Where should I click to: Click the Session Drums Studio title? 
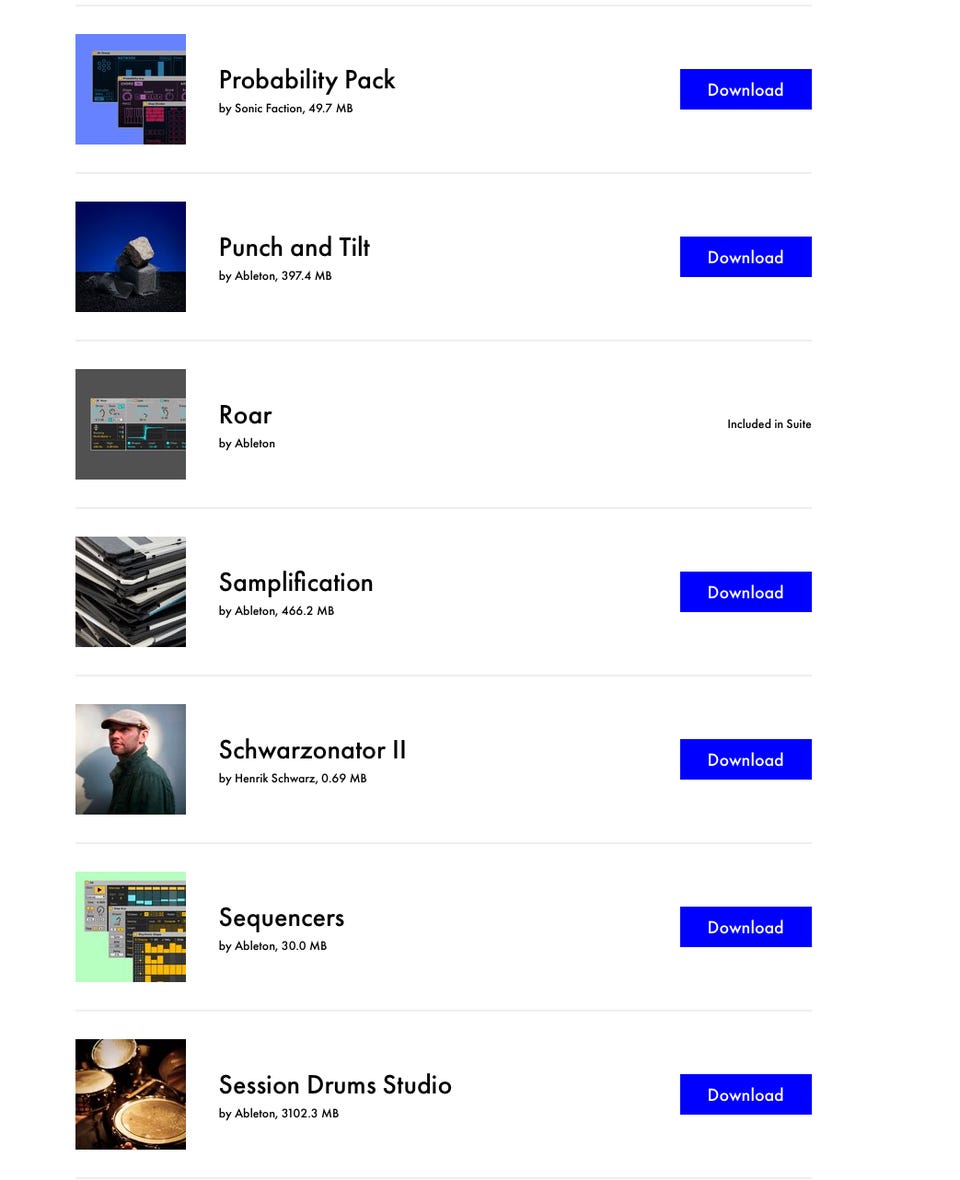tap(335, 1085)
